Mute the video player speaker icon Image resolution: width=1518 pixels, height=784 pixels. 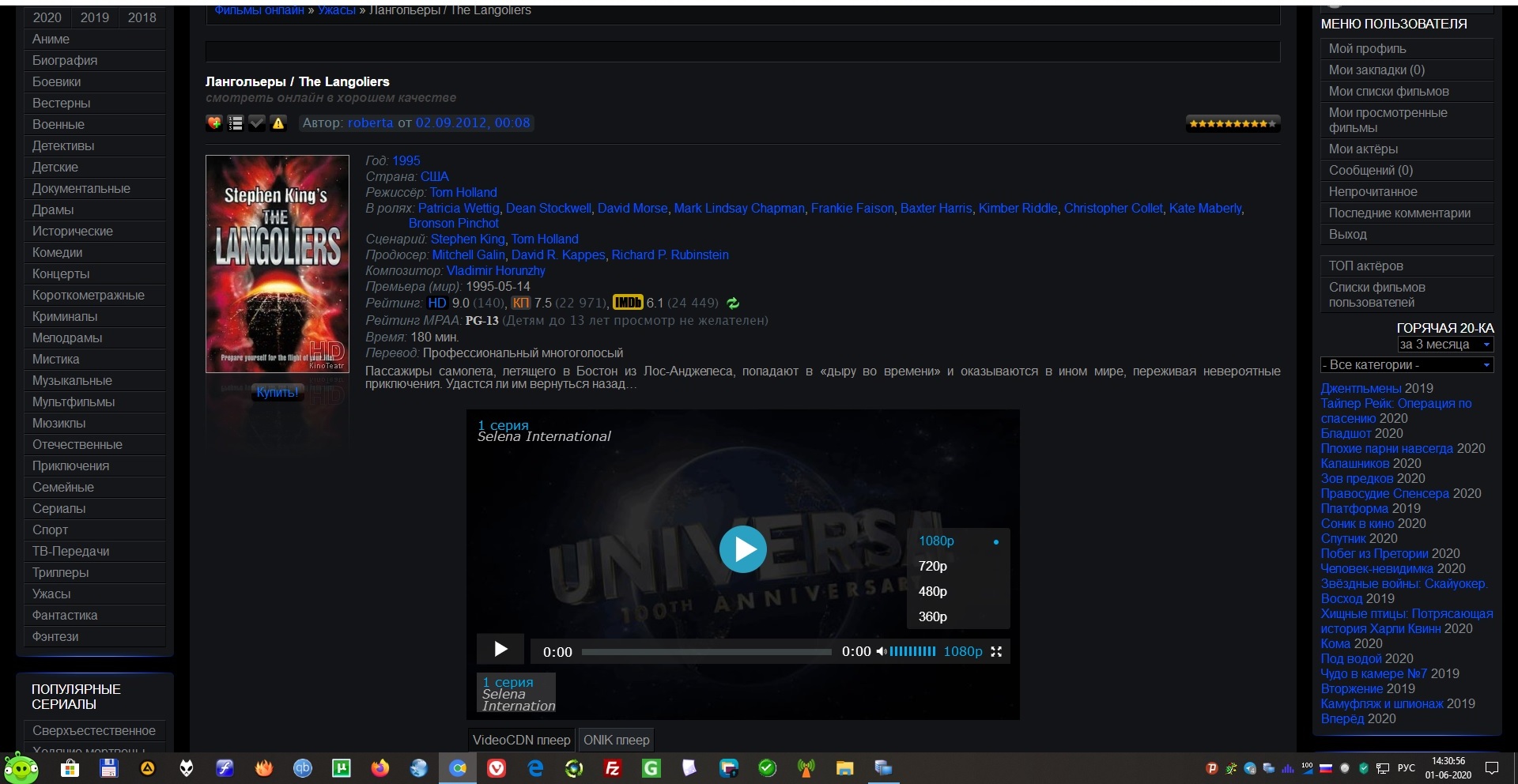(x=881, y=651)
